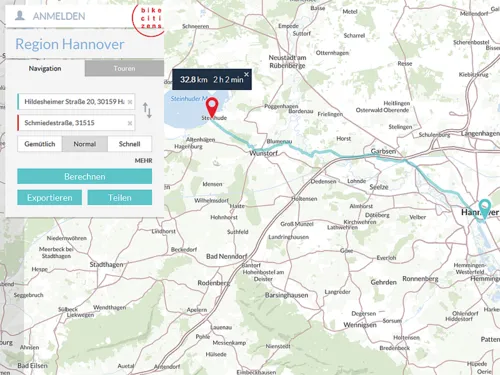Image resolution: width=500 pixels, height=375 pixels.
Task: Swap start and destination with arrows icon
Action: [x=147, y=110]
